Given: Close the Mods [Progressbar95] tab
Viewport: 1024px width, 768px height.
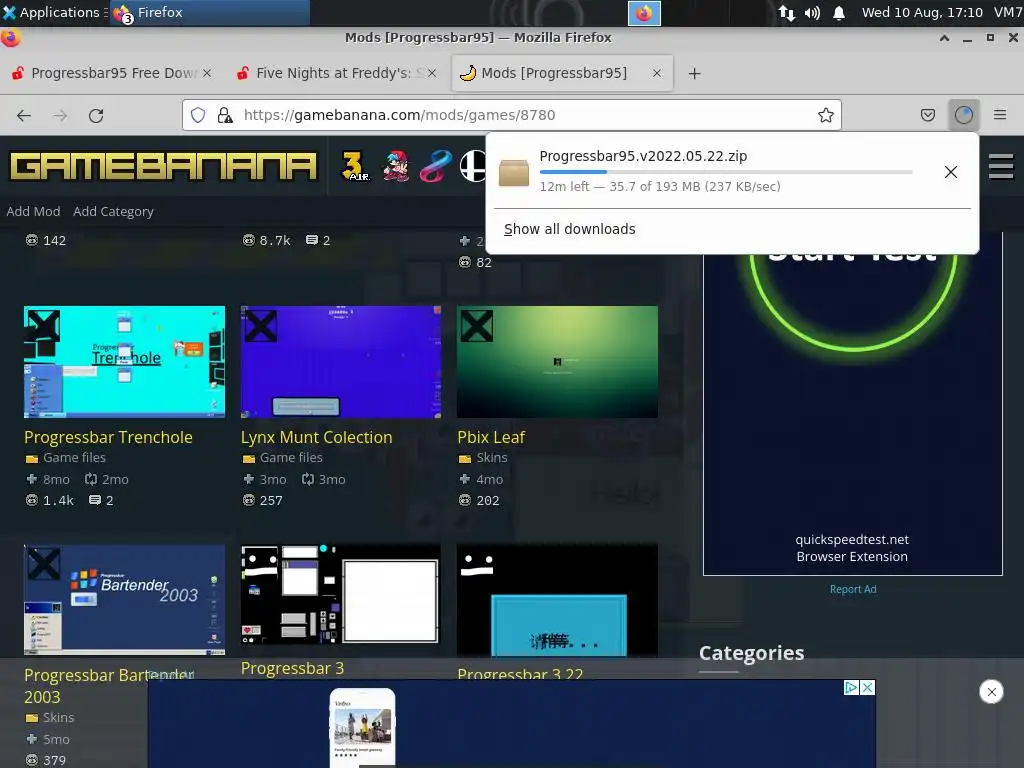Looking at the screenshot, I should (657, 73).
